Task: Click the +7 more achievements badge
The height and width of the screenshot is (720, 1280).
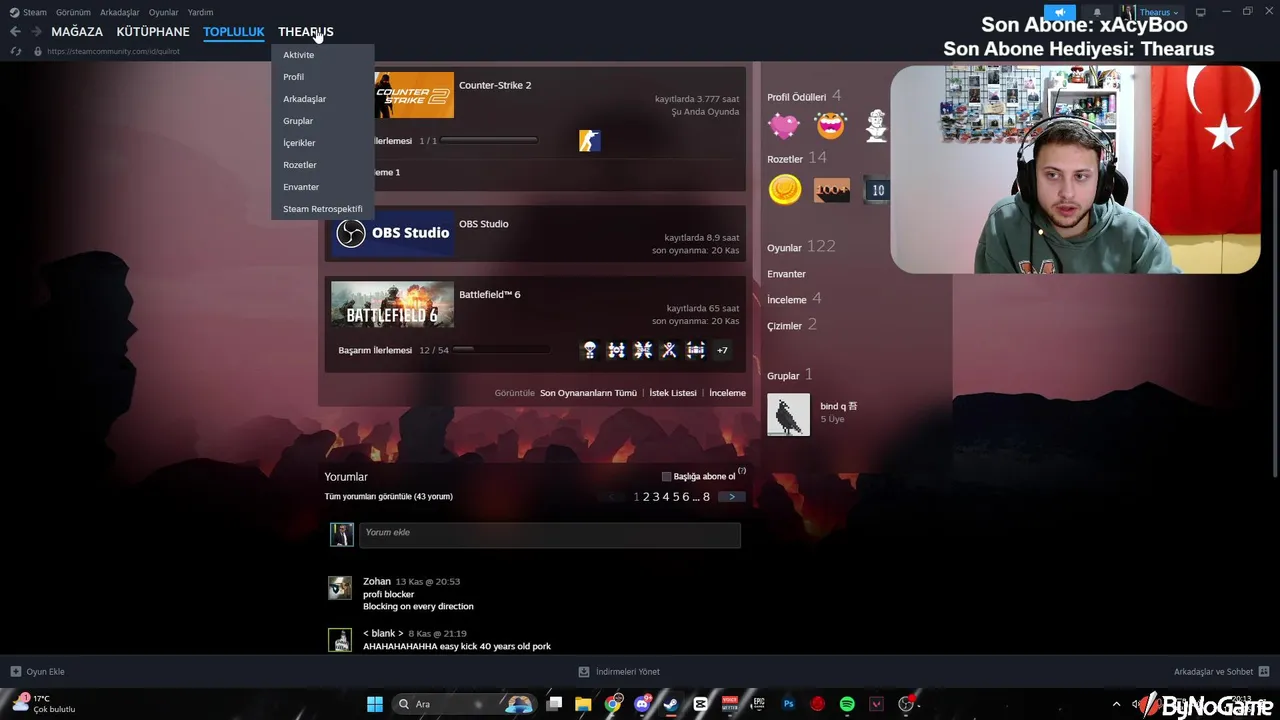Action: (x=722, y=350)
